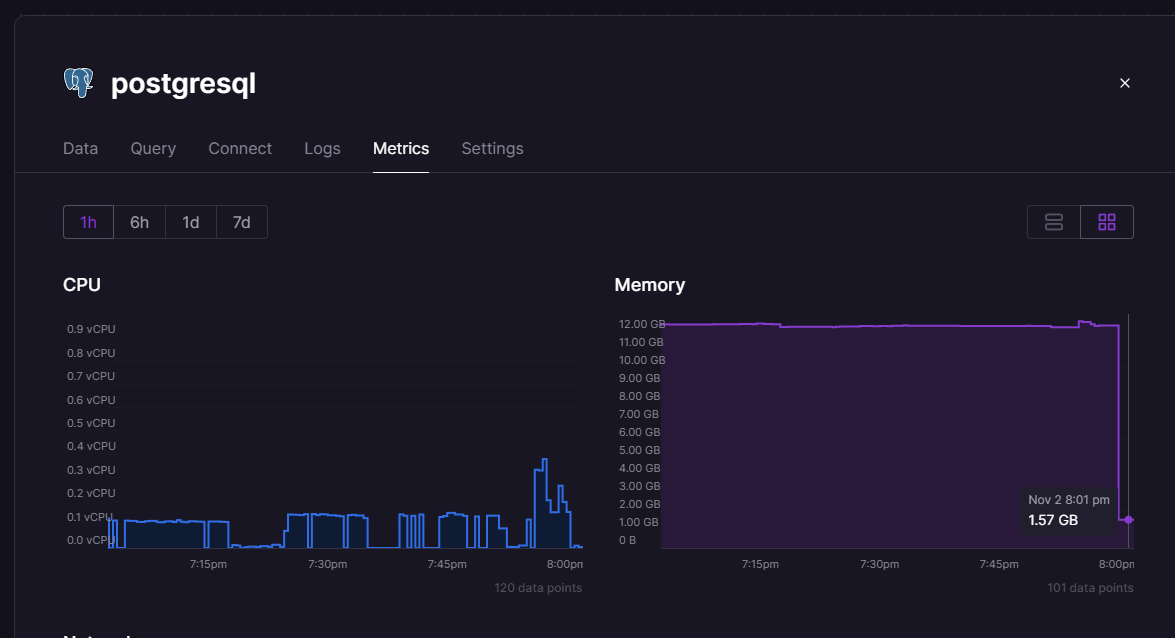This screenshot has width=1175, height=638.
Task: Click the CPU chart title
Action: [81, 284]
